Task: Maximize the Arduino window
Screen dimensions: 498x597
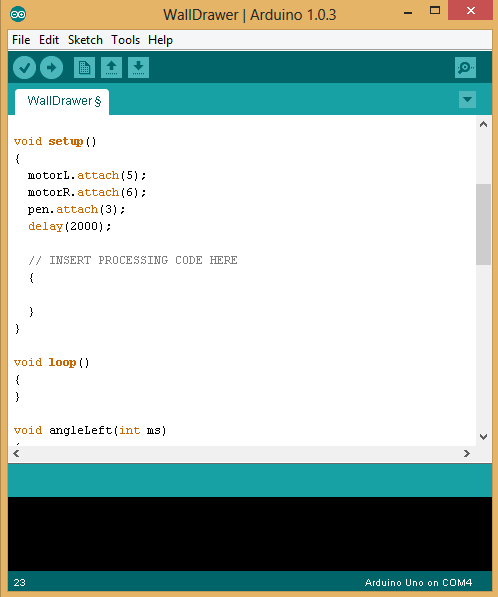Action: click(435, 11)
